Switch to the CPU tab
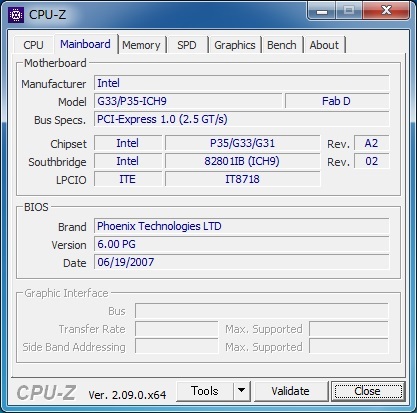This screenshot has height=413, width=417. tap(33, 45)
